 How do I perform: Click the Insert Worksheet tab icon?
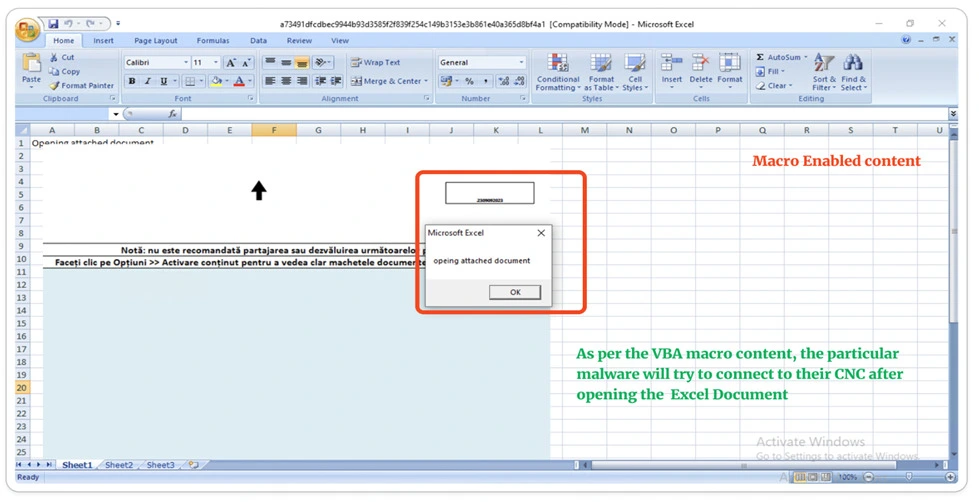coord(194,465)
